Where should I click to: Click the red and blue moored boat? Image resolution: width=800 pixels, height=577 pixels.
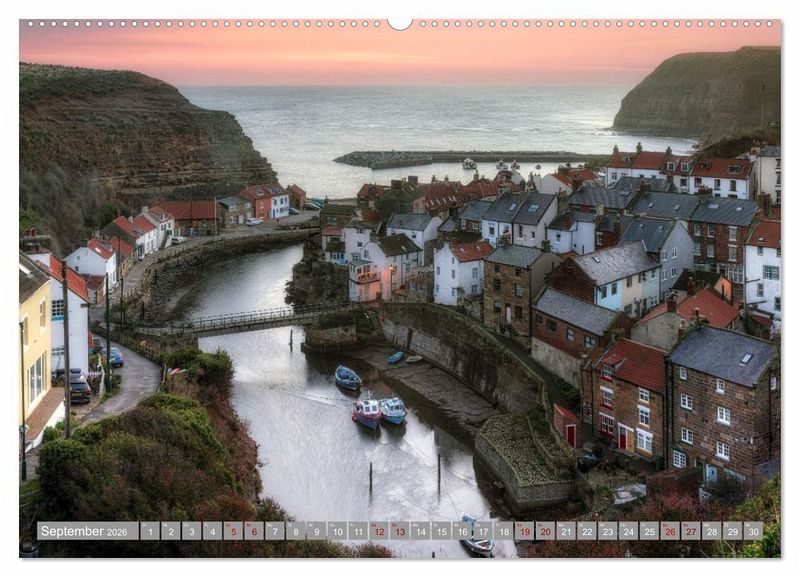(367, 410)
